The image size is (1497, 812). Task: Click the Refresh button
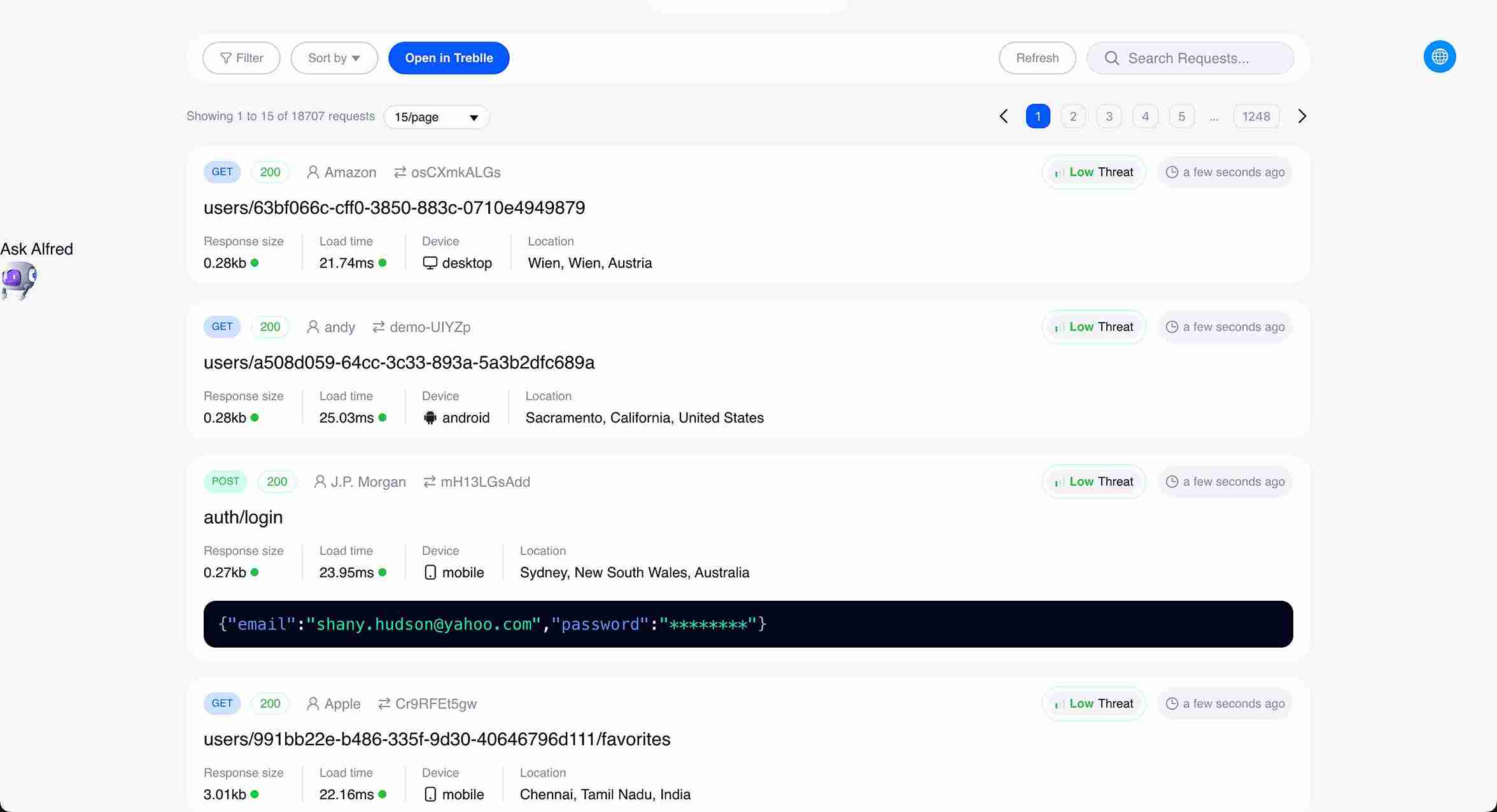[x=1037, y=58]
